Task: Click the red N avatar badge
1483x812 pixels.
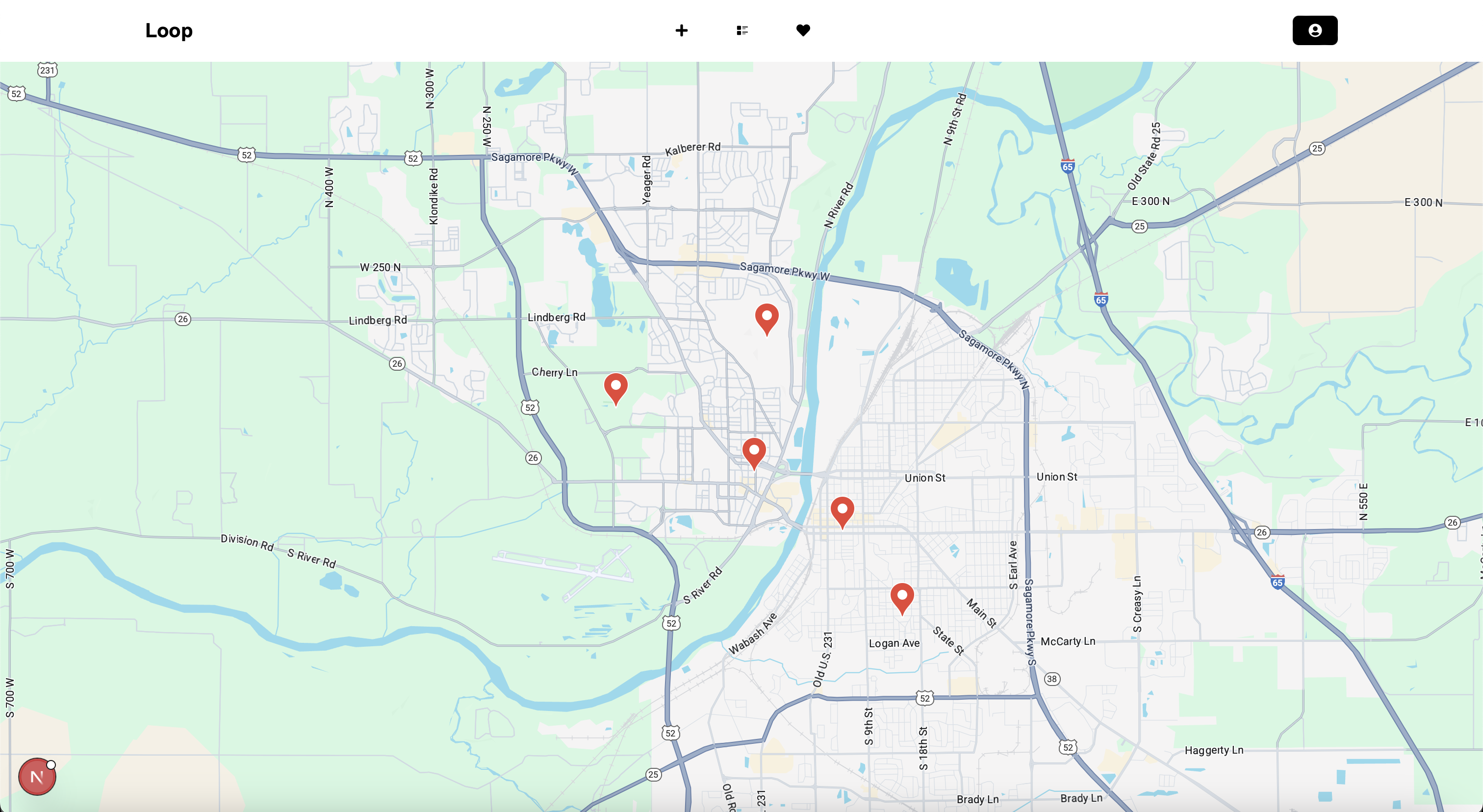Action: (x=37, y=776)
